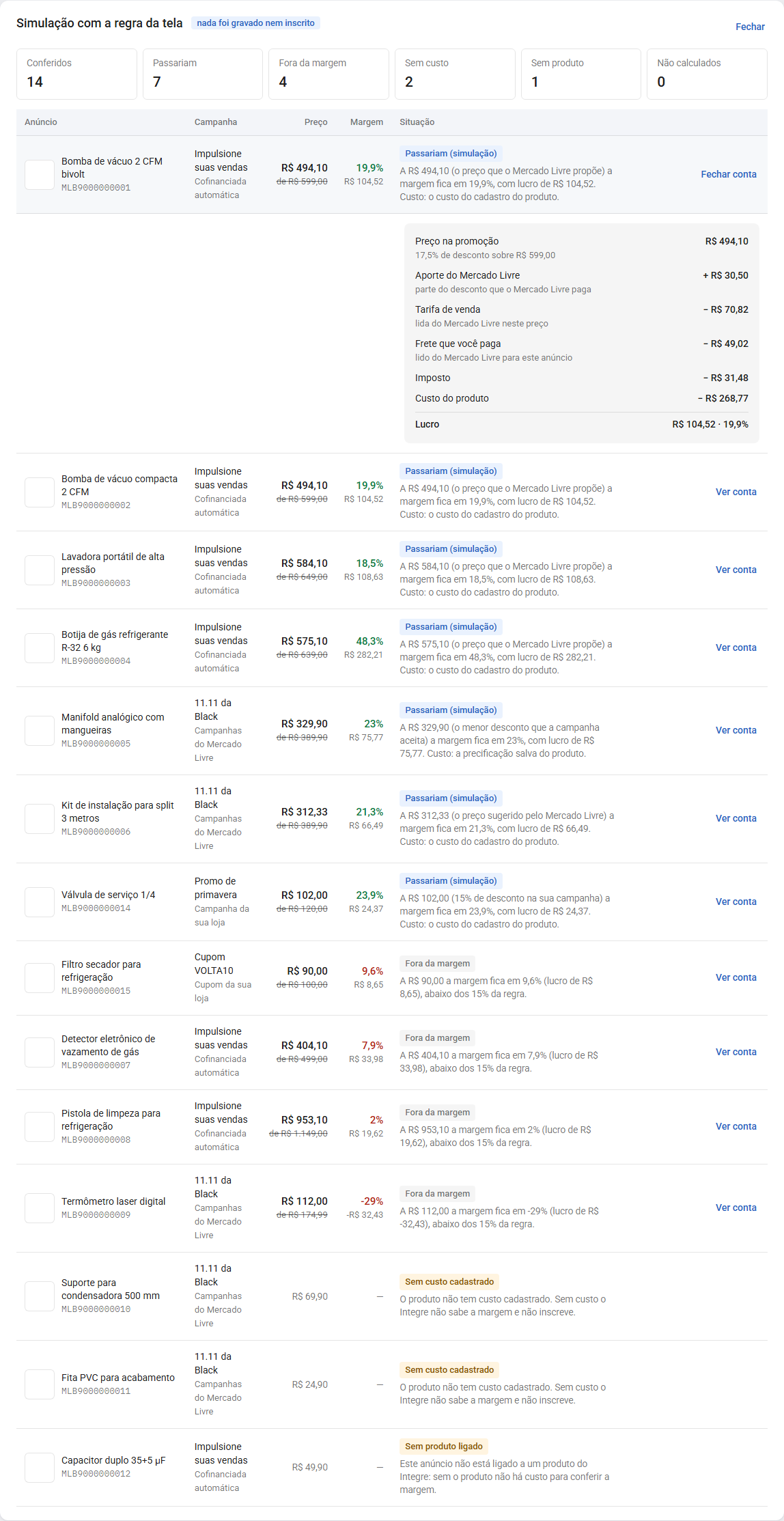This screenshot has height=1521, width=784.
Task: Click the Situação column header
Action: pos(417,122)
